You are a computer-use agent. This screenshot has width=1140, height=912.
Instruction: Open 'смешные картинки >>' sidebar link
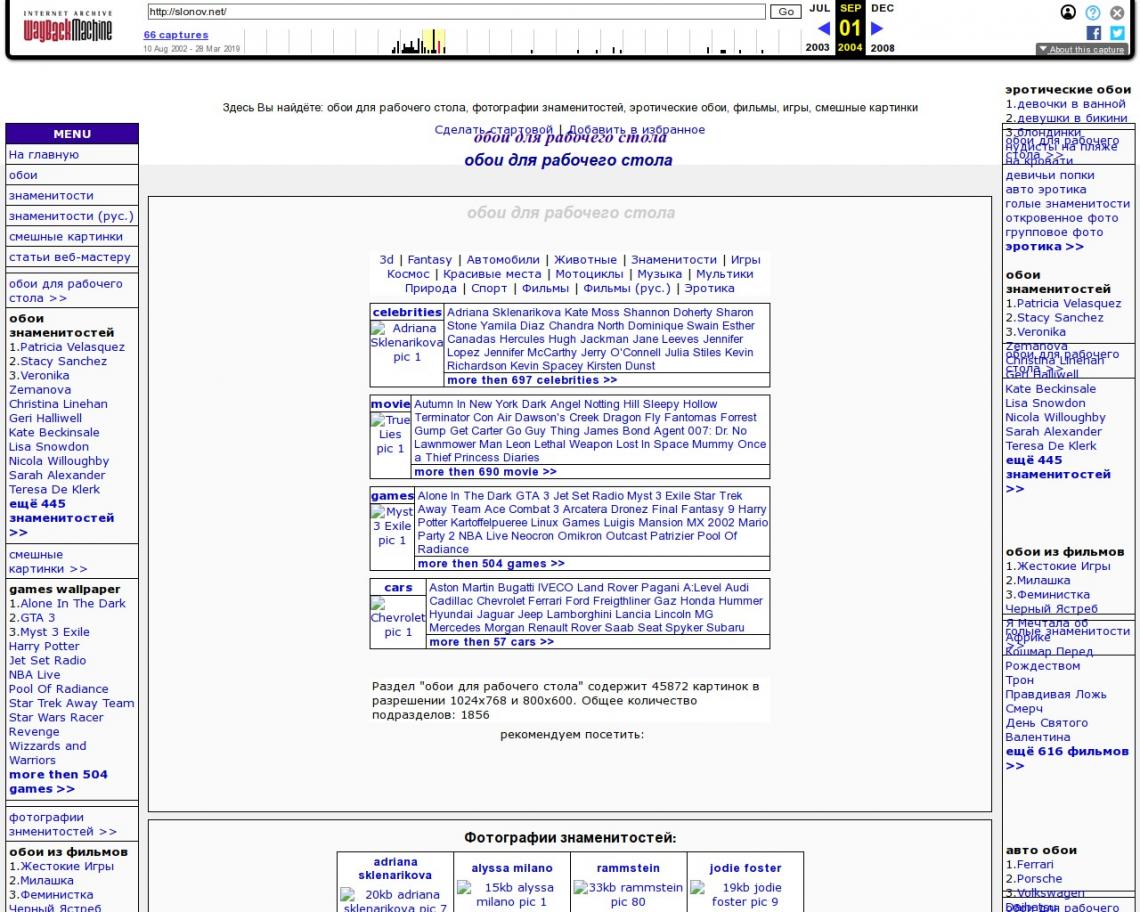click(x=48, y=561)
